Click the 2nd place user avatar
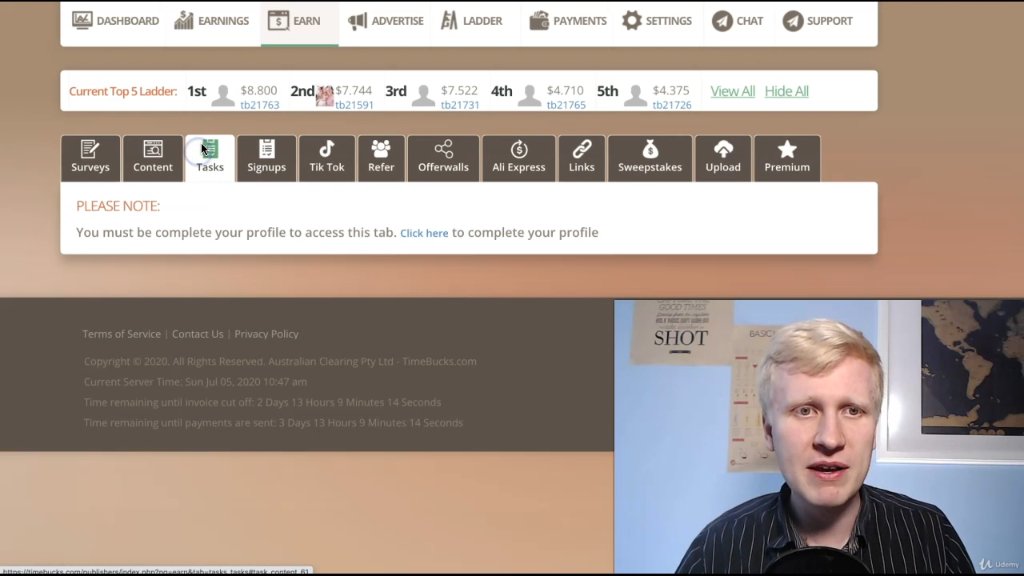1024x576 pixels. click(325, 95)
